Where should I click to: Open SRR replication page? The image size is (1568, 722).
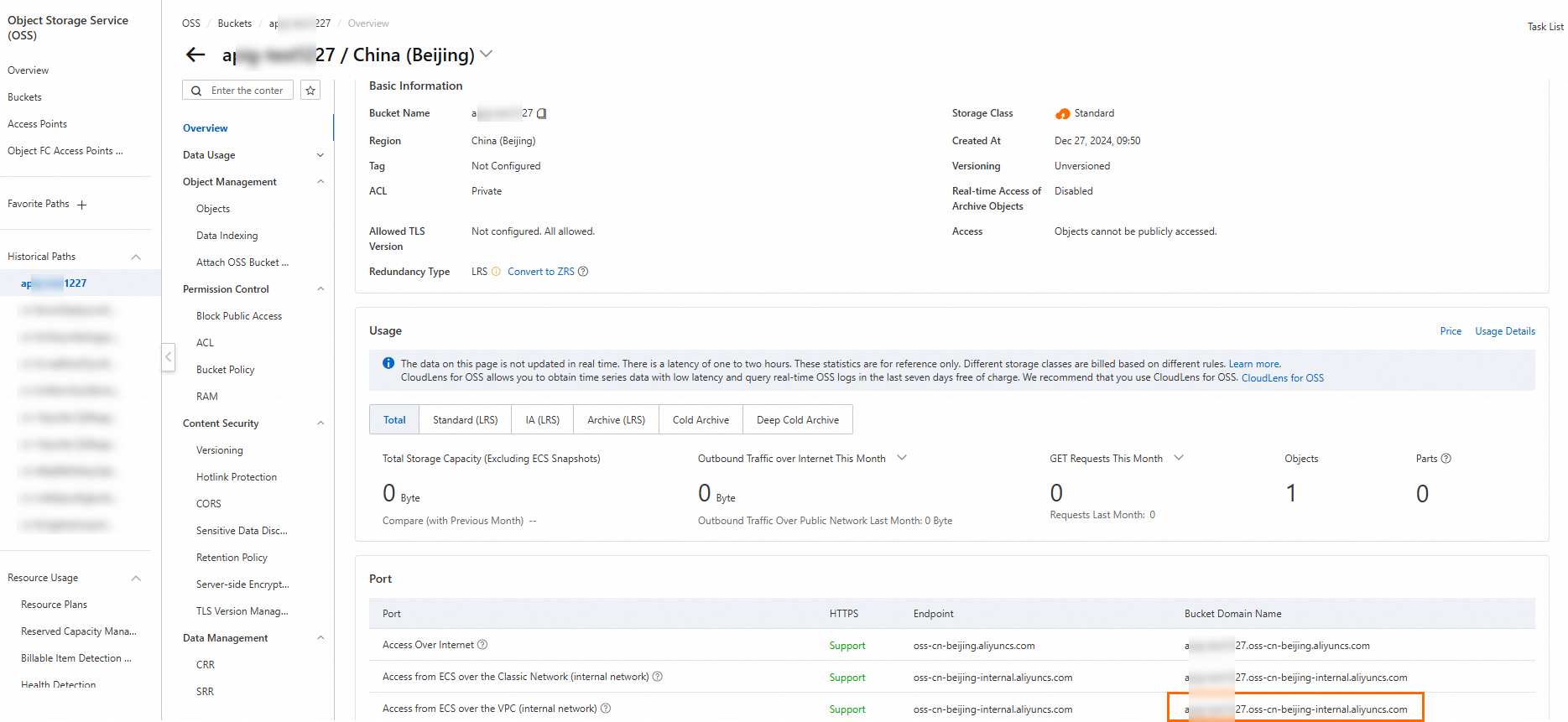pos(206,692)
